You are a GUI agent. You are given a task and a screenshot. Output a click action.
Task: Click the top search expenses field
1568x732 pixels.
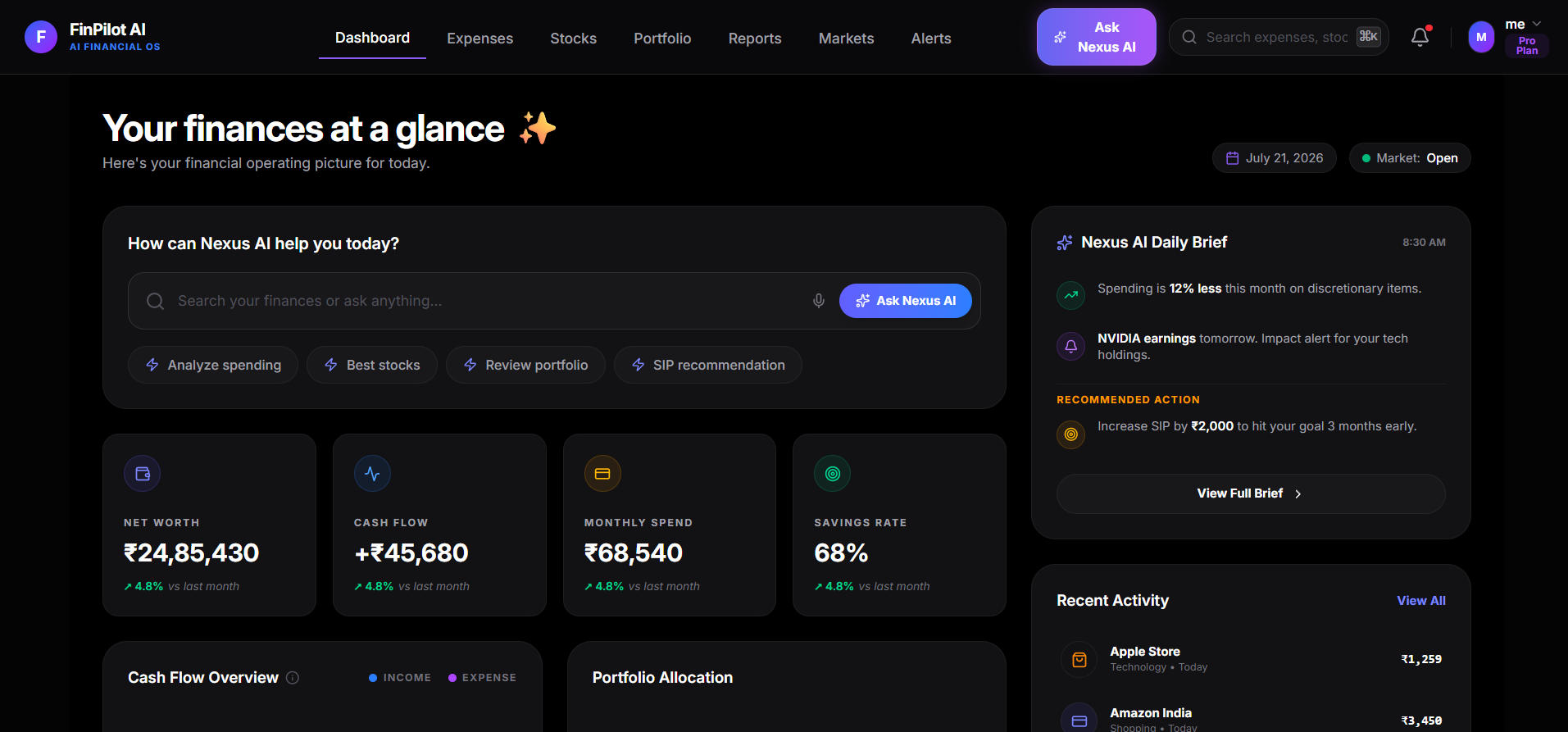point(1278,37)
